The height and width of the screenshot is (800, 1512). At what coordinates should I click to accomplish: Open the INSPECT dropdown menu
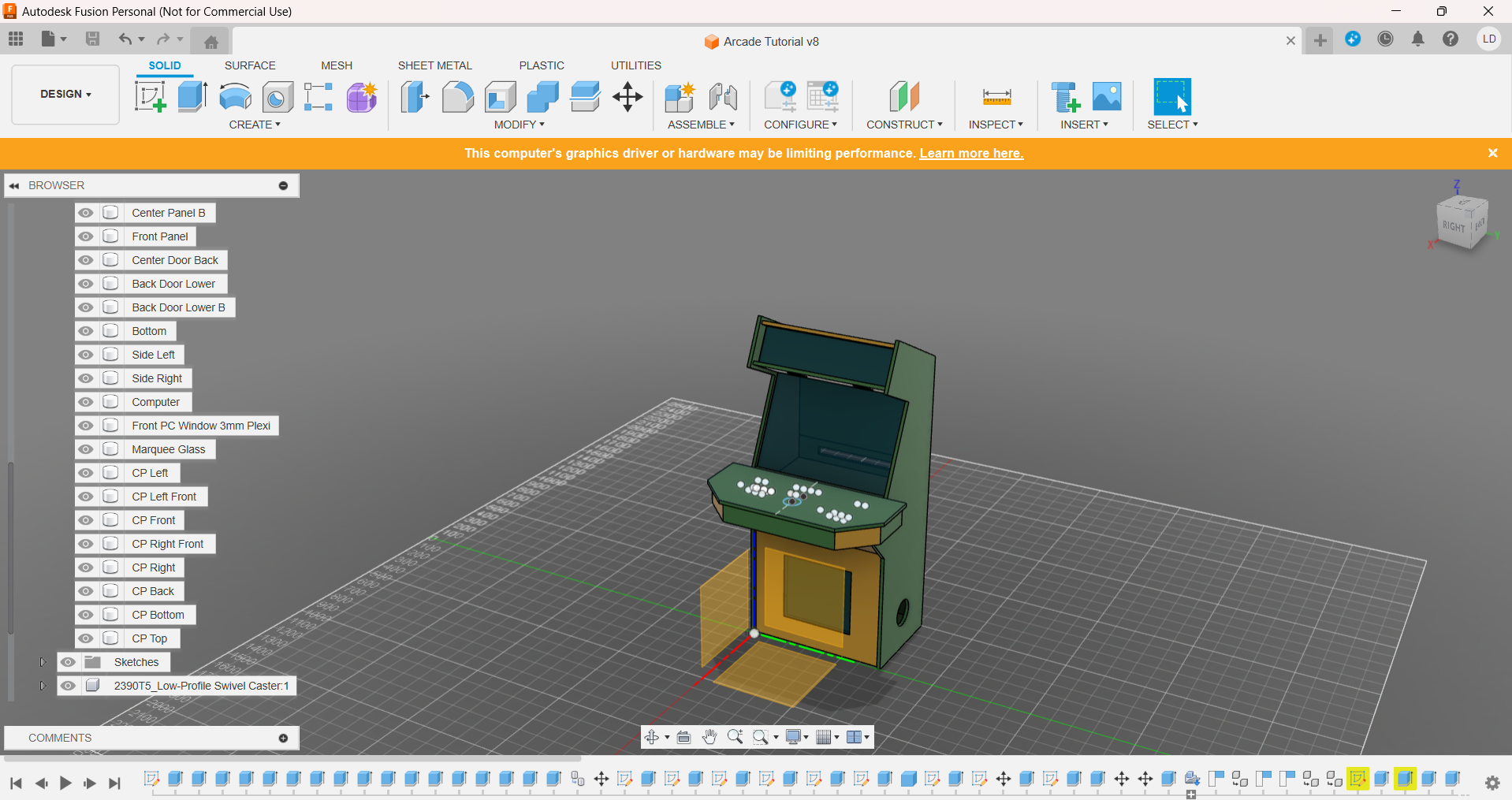click(996, 125)
